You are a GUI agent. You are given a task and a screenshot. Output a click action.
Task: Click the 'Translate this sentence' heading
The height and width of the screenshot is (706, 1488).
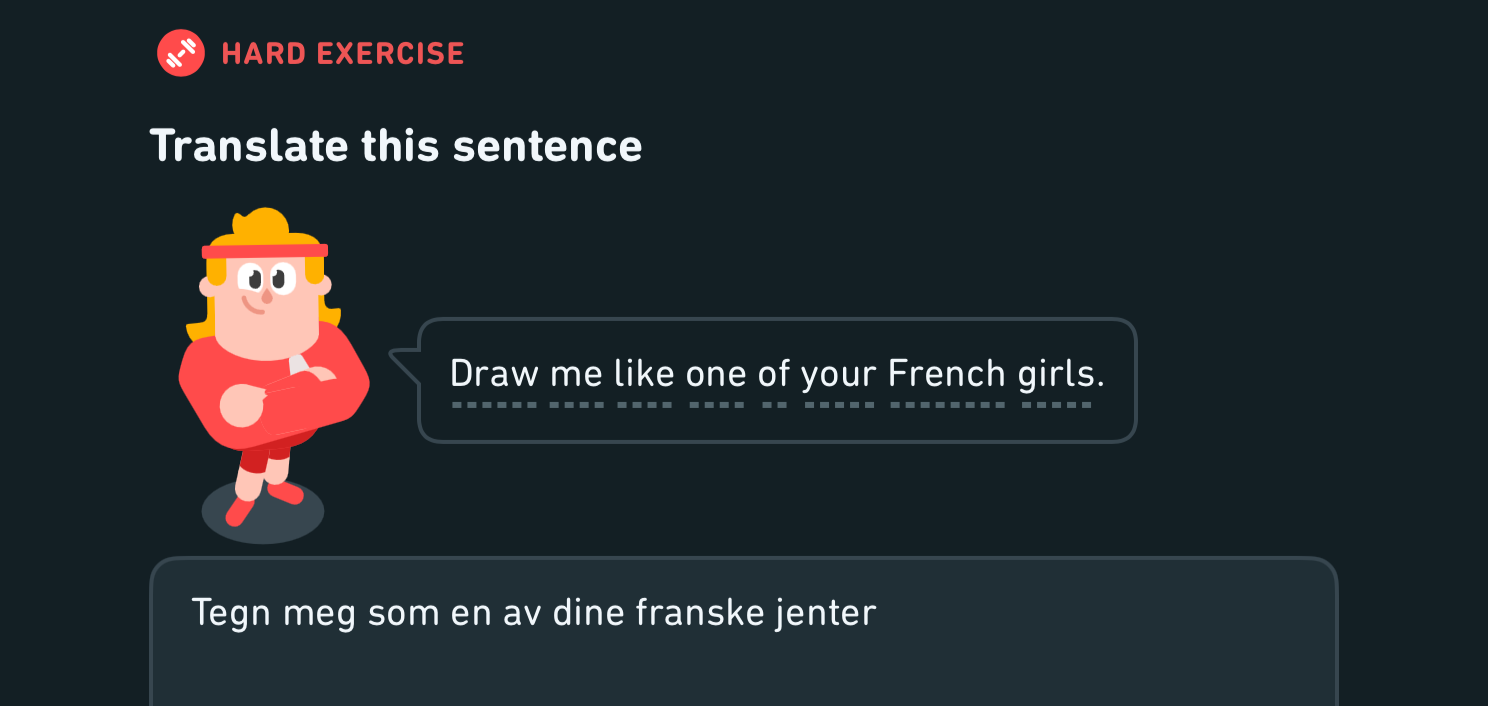click(x=396, y=146)
